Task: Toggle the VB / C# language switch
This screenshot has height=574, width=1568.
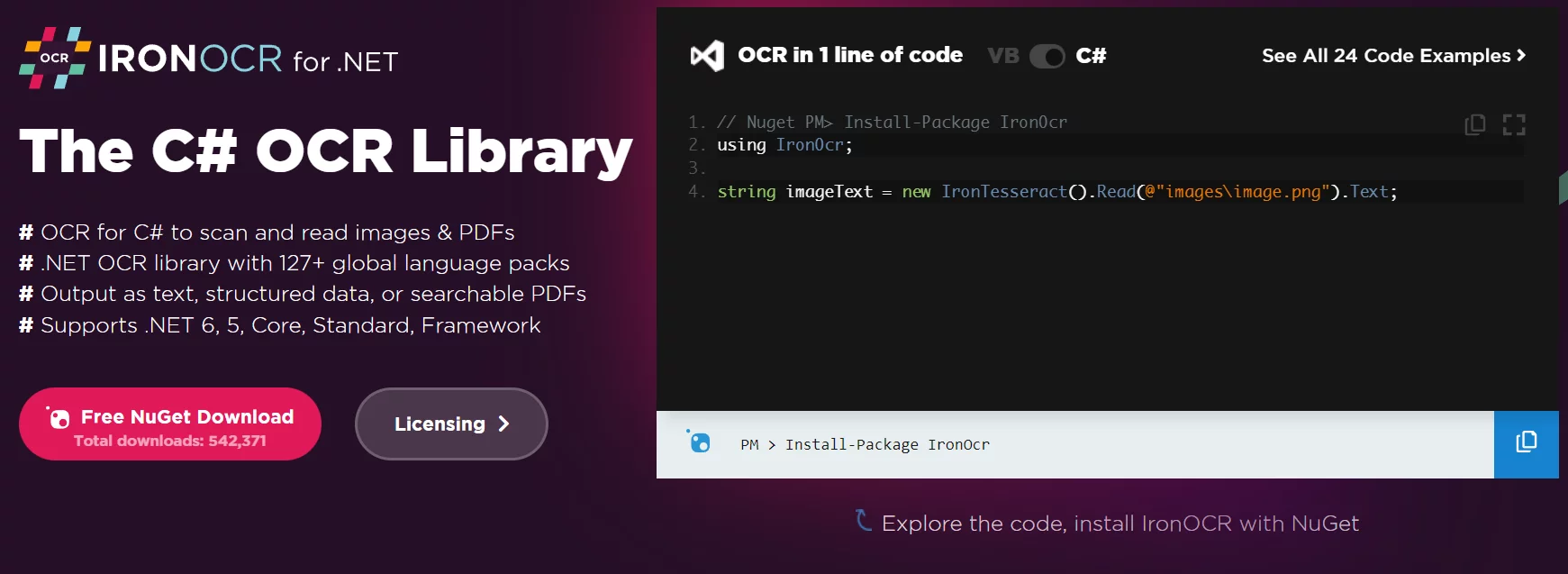Action: (1047, 56)
